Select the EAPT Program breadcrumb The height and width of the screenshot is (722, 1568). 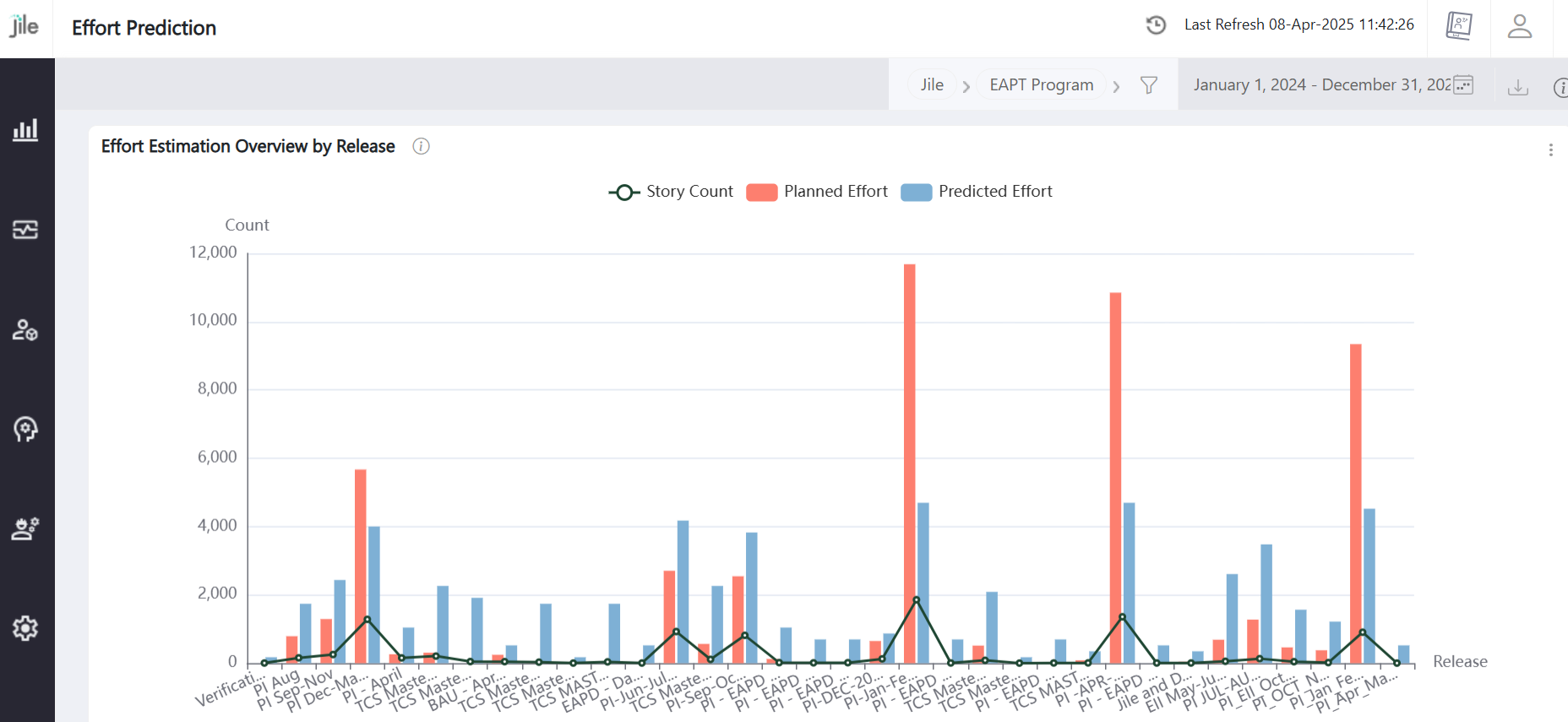pyautogui.click(x=1041, y=85)
